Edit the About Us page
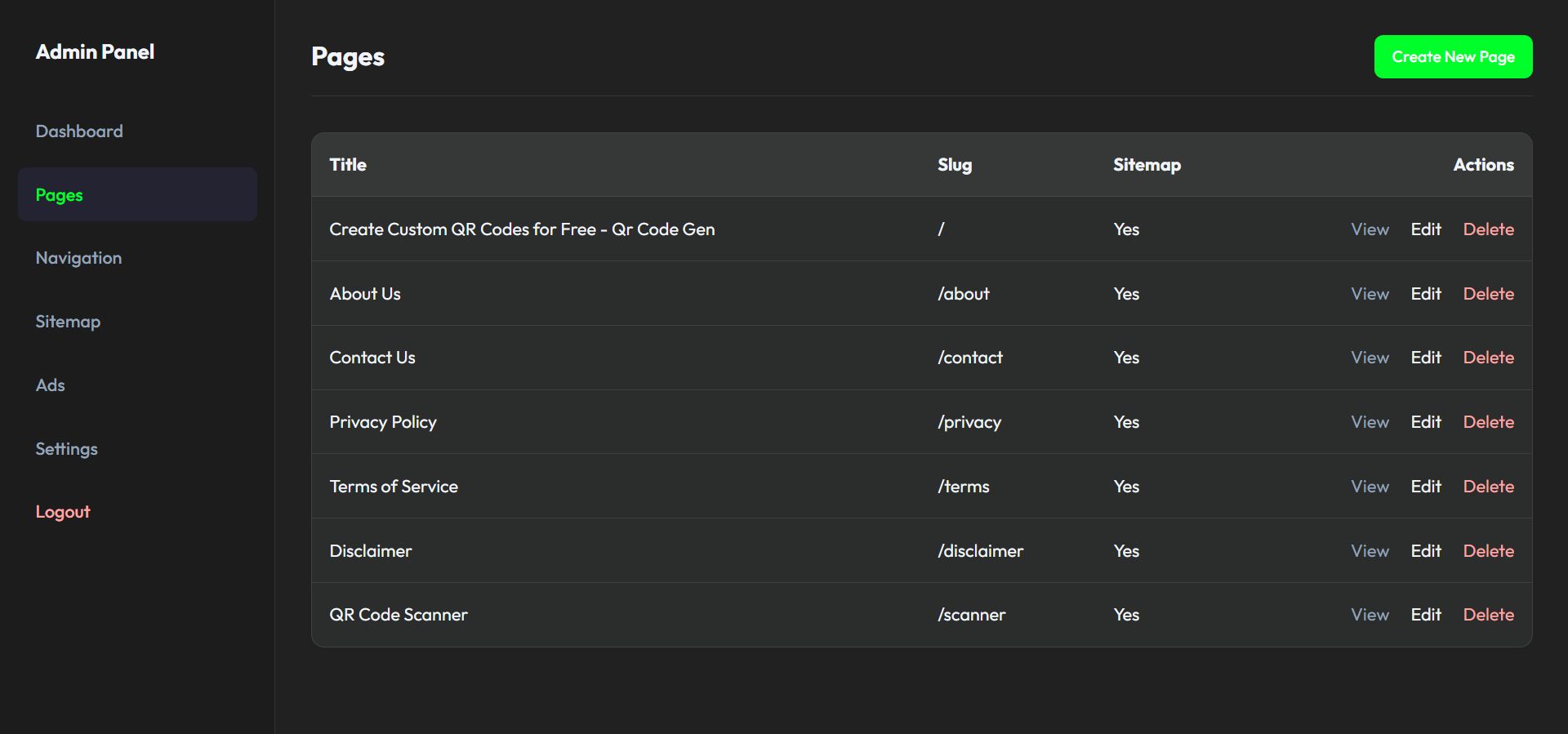 [x=1426, y=294]
